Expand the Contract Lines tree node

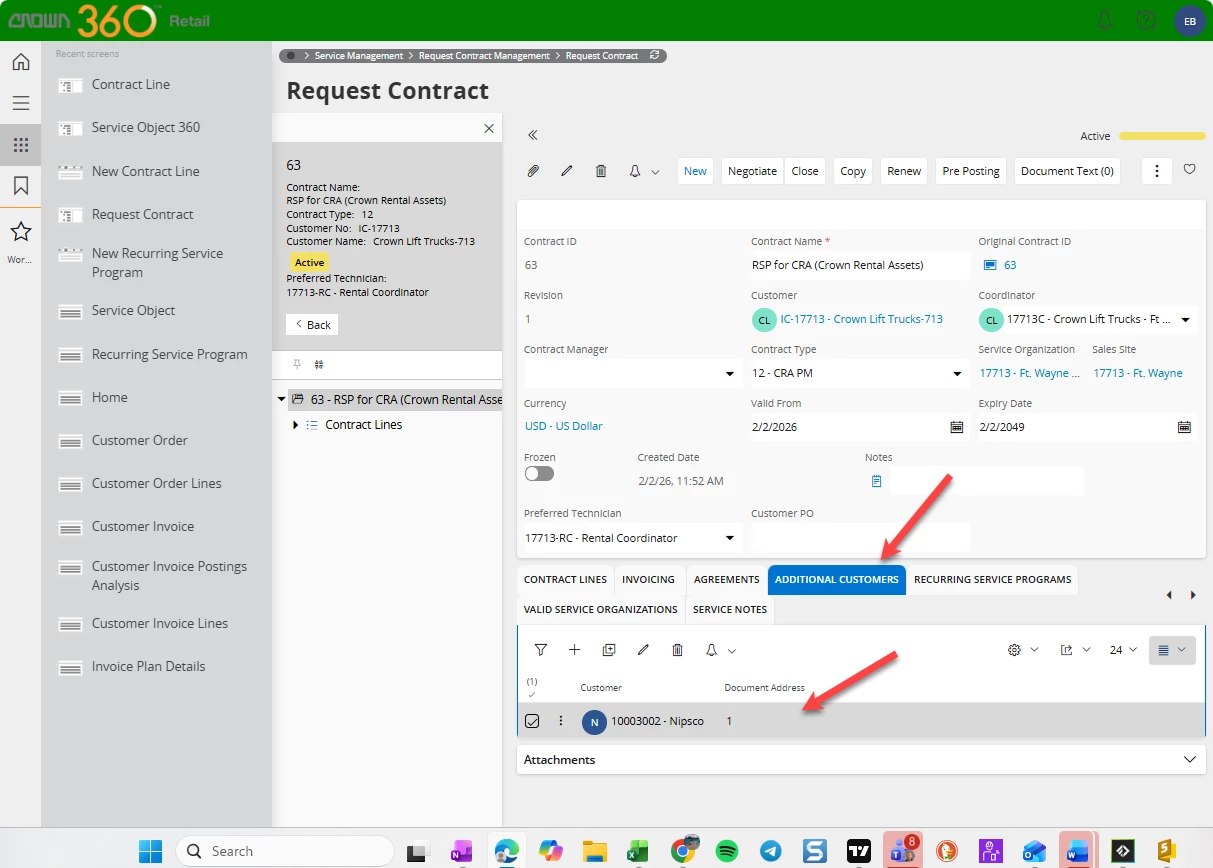[295, 425]
